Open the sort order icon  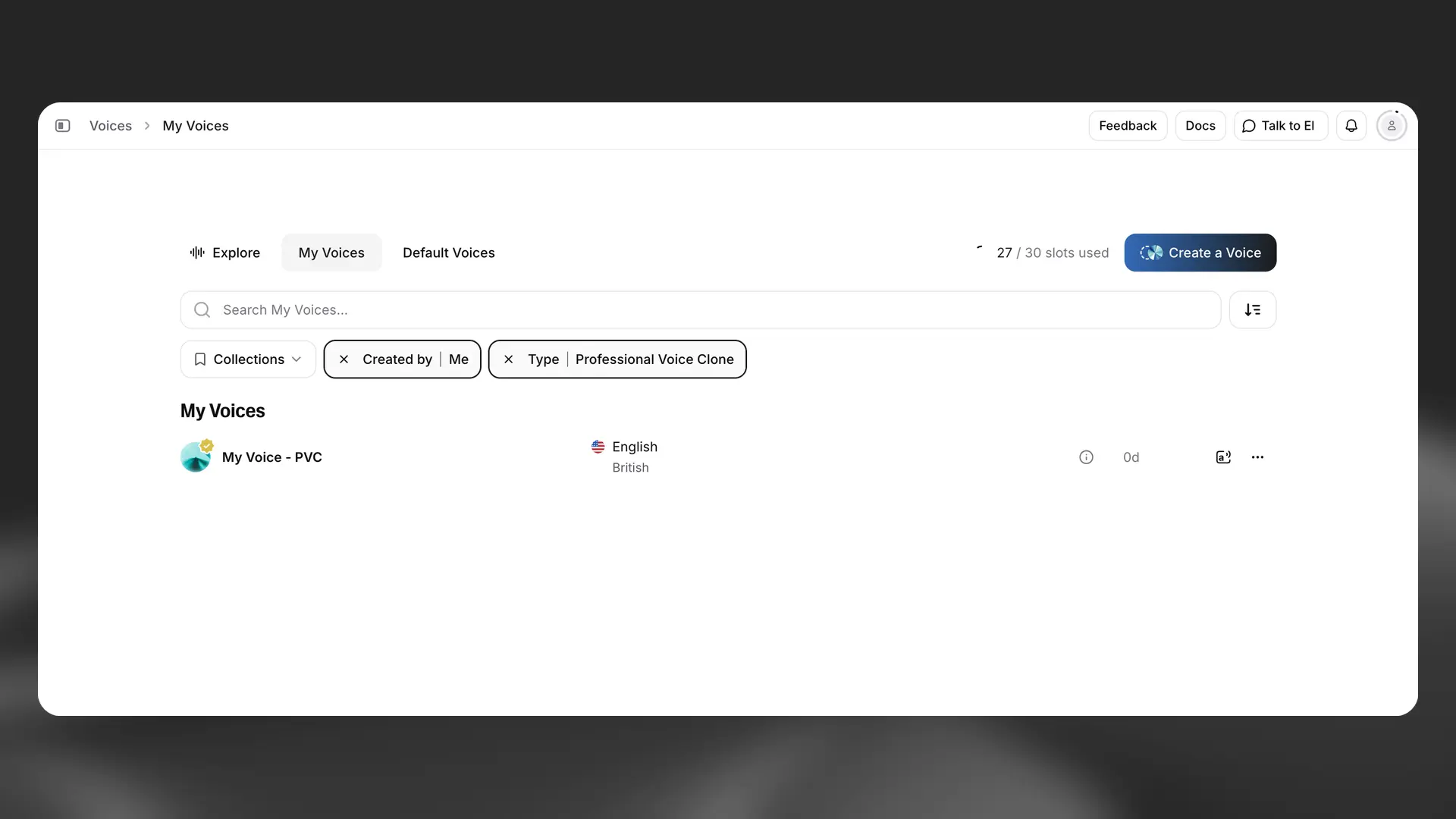(1253, 309)
